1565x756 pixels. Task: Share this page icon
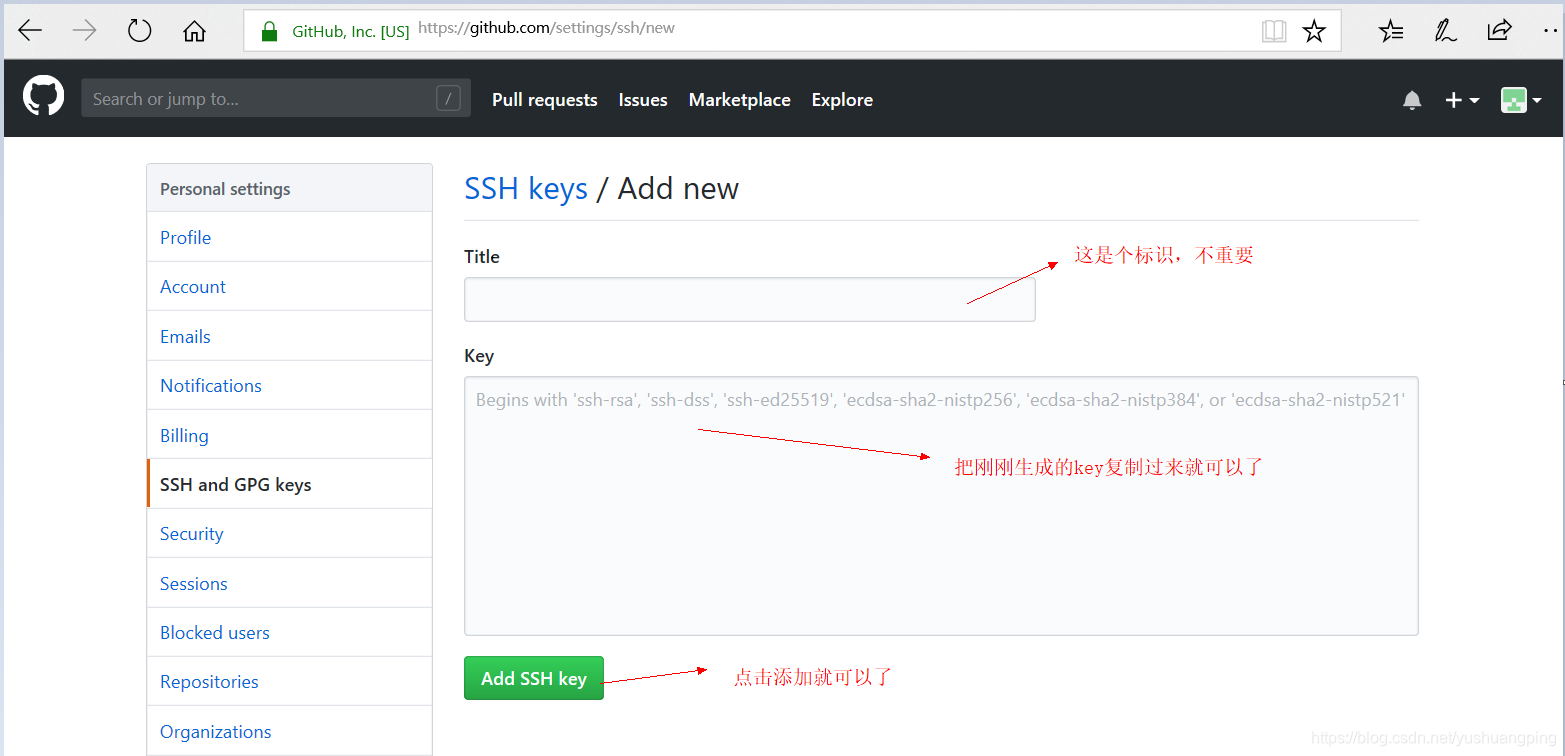(1499, 31)
